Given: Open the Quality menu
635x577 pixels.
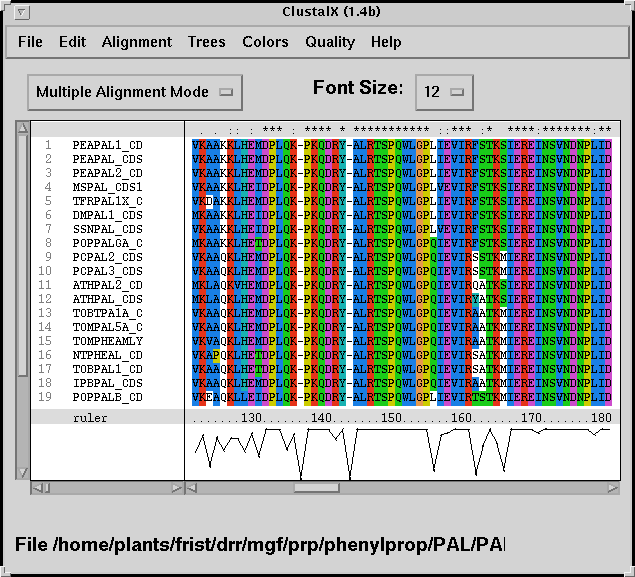Looking at the screenshot, I should pyautogui.click(x=330, y=42).
